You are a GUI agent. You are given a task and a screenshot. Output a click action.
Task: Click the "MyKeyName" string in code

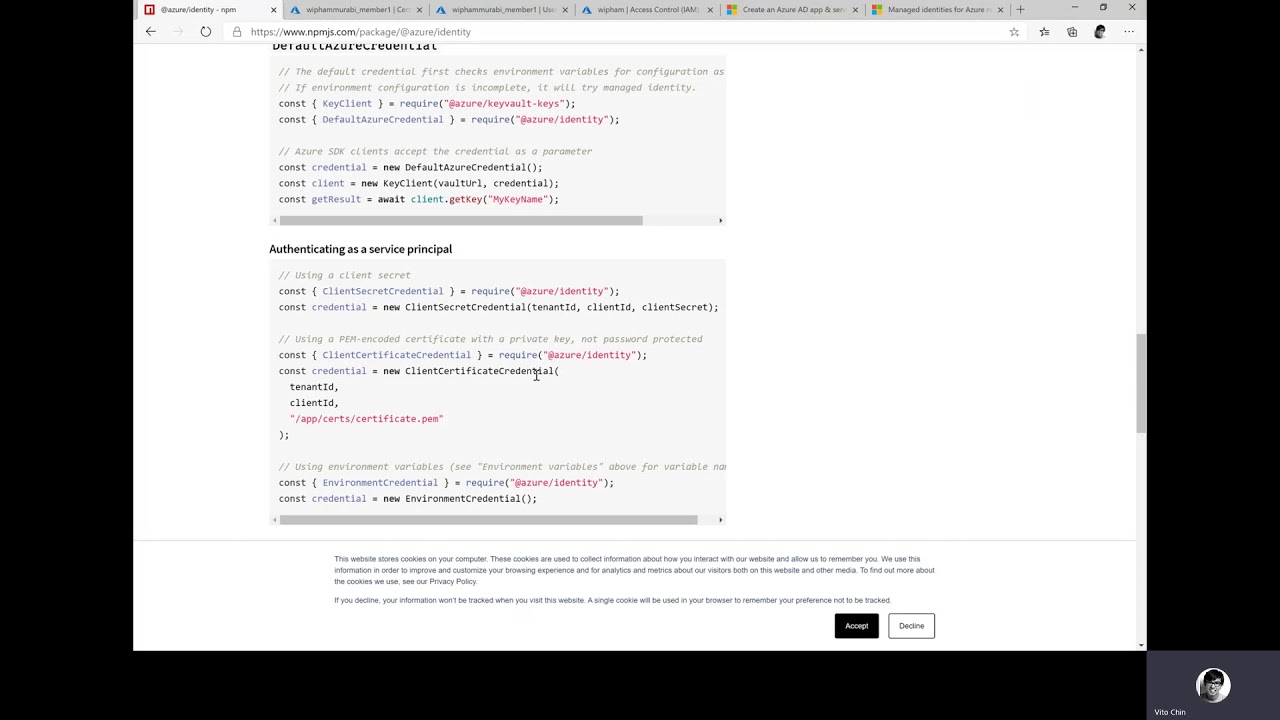point(519,199)
